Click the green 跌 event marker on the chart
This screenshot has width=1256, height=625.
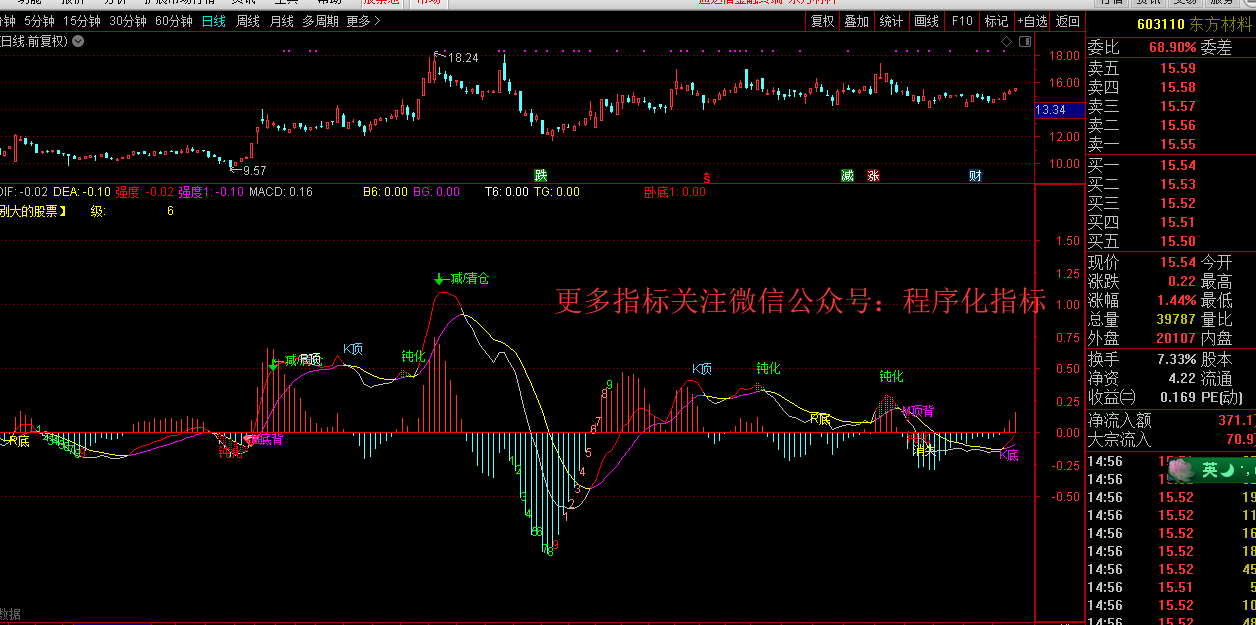tap(541, 176)
